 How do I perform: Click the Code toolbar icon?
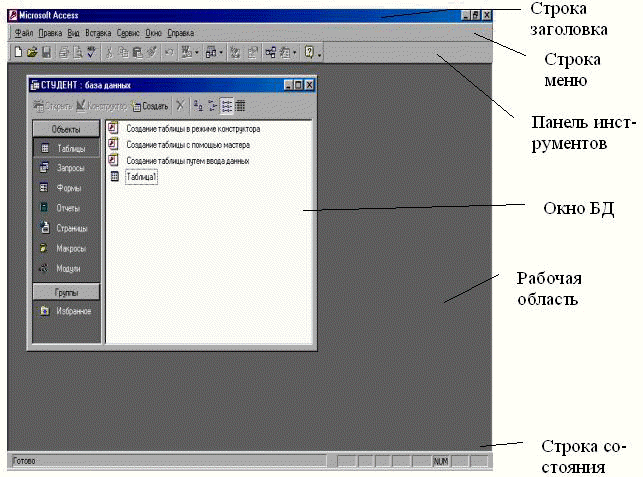click(x=235, y=52)
